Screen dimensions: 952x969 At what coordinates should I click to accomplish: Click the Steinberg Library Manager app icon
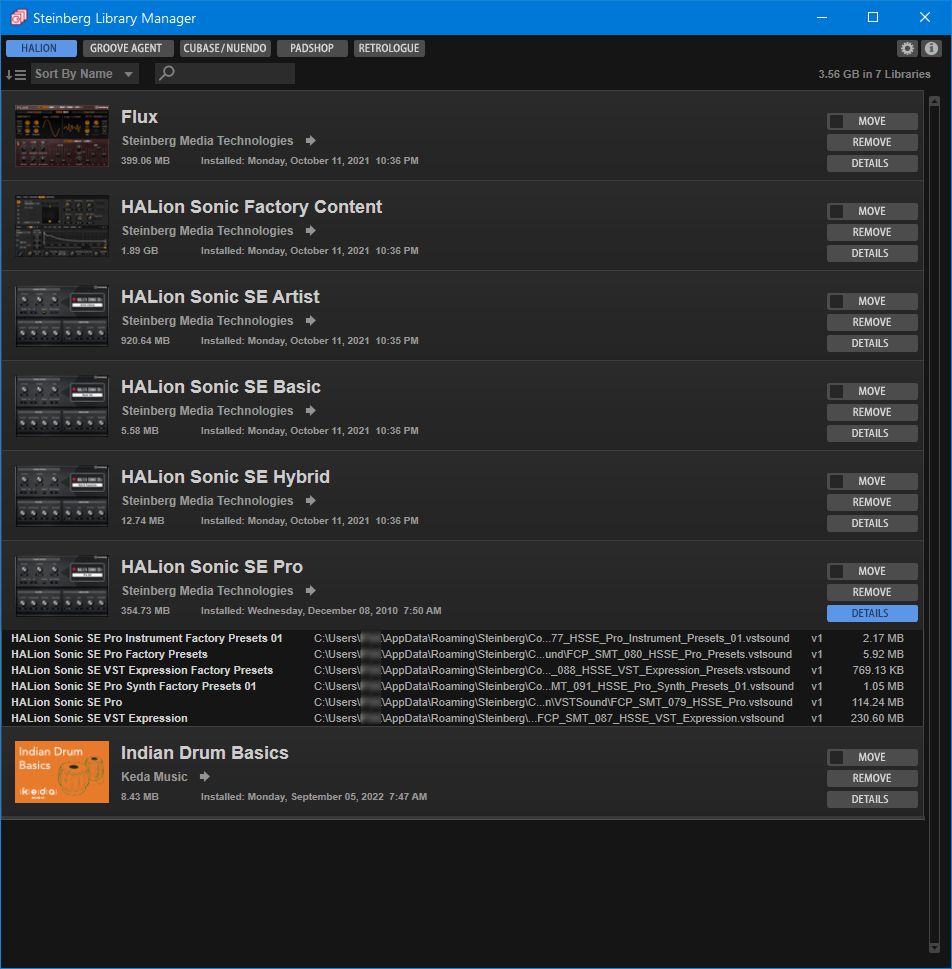coord(18,17)
